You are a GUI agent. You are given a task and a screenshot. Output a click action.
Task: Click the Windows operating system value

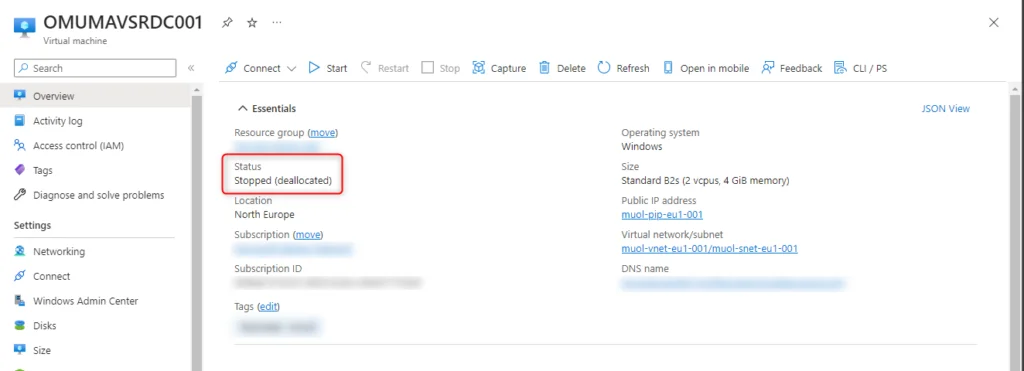pyautogui.click(x=642, y=147)
